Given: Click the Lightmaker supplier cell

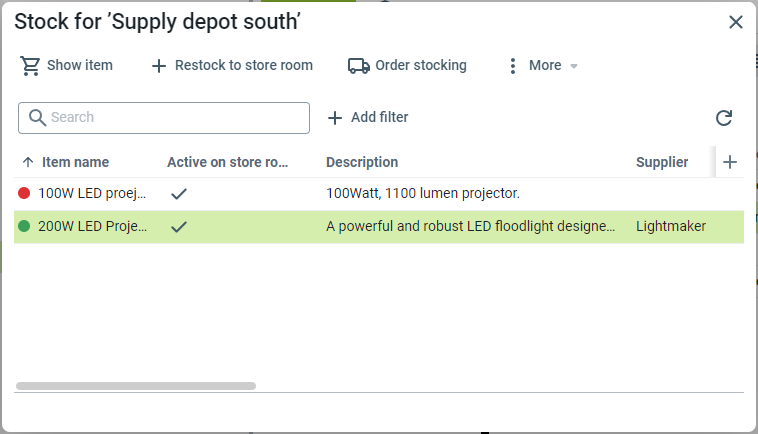Looking at the screenshot, I should click(x=671, y=227).
